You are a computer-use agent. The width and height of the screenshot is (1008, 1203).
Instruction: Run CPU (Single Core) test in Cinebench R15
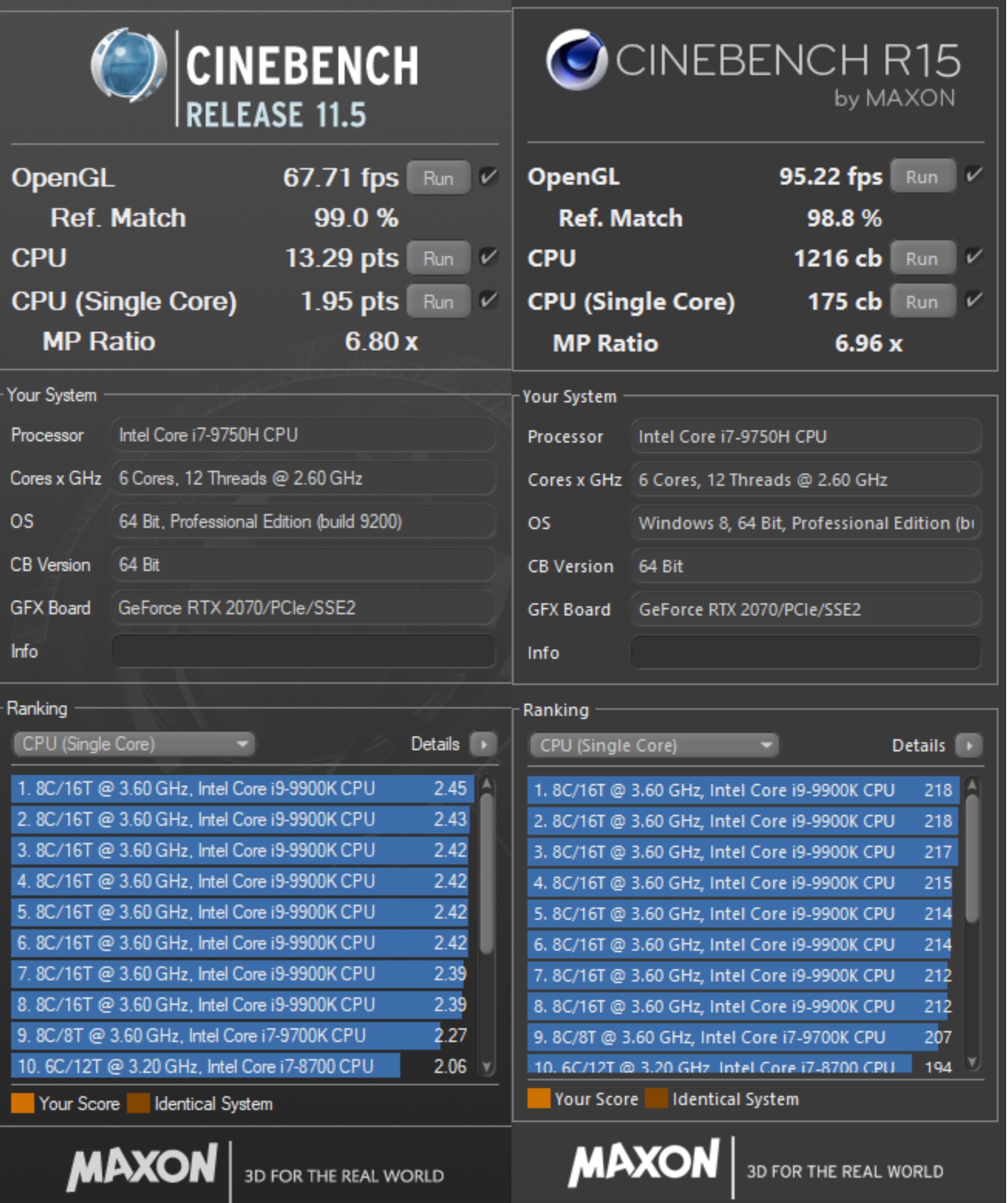click(922, 302)
